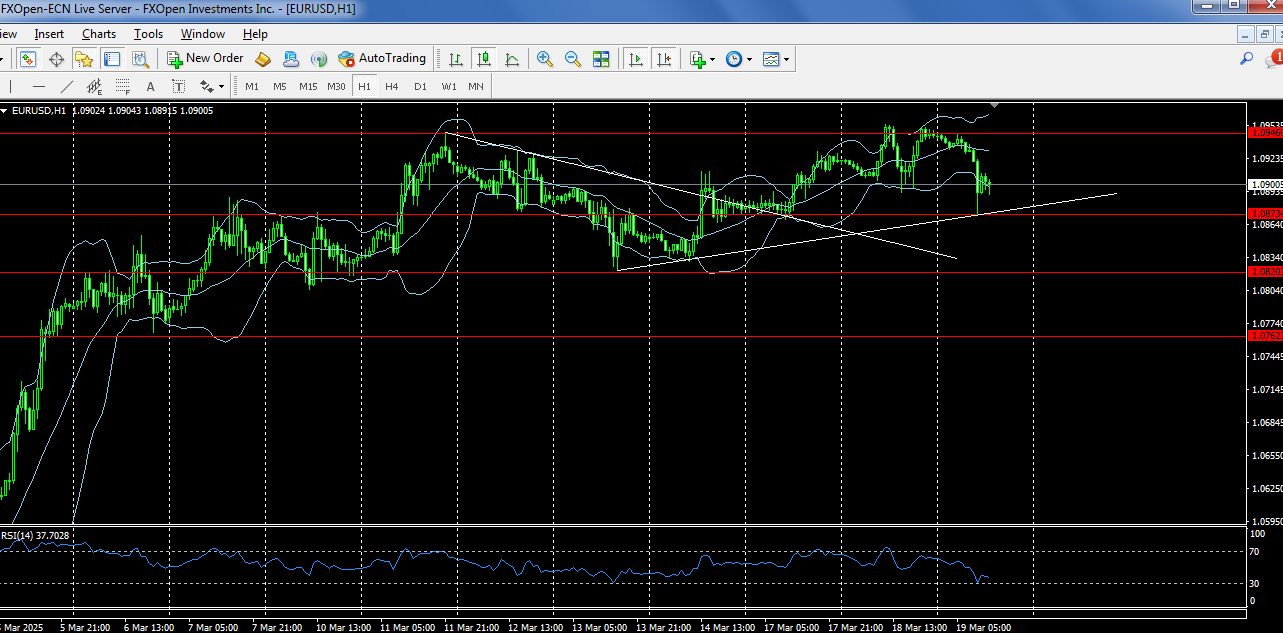Toggle the Market Watch panel icon
The height and width of the screenshot is (633, 1283).
[x=28, y=59]
